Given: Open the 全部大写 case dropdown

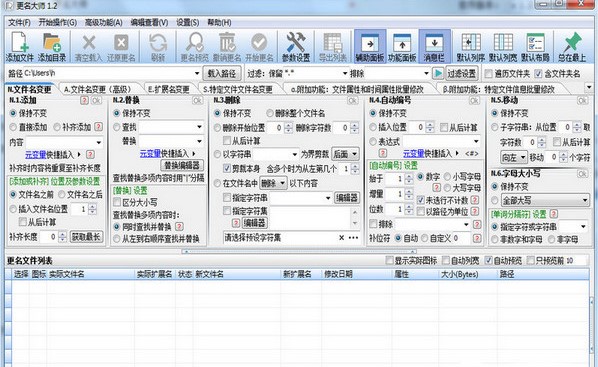Looking at the screenshot, I should tap(545, 200).
